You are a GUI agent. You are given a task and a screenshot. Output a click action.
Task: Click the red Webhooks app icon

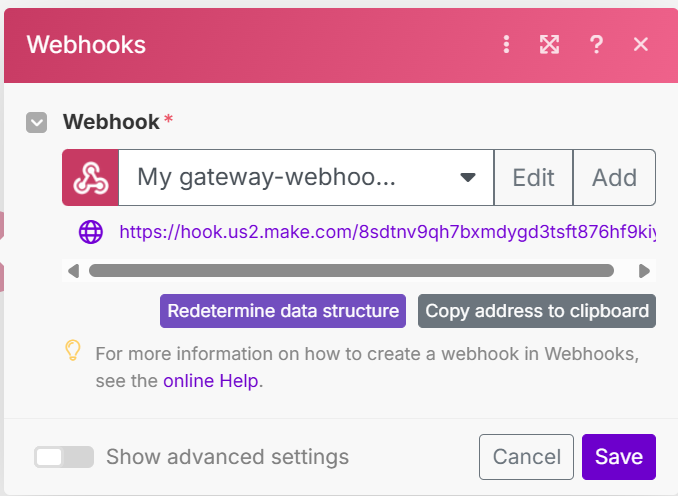pyautogui.click(x=90, y=177)
